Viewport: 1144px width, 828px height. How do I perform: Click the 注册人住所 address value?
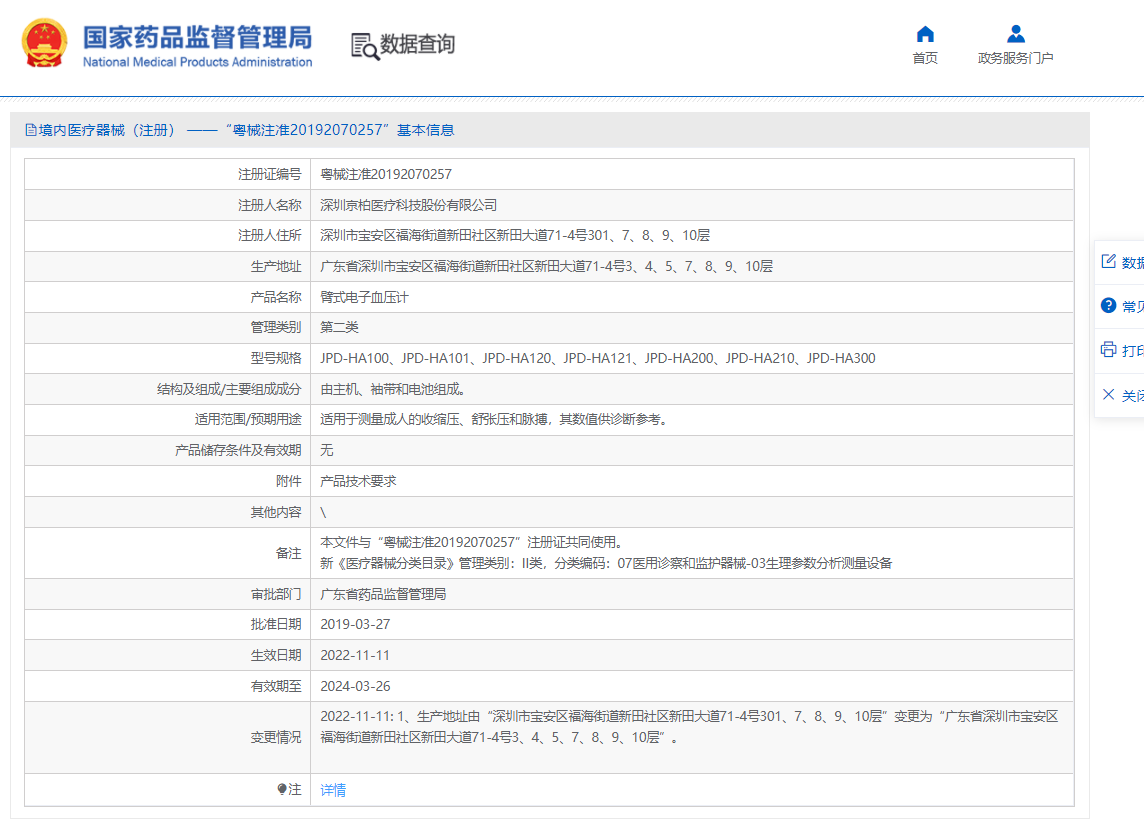(515, 236)
